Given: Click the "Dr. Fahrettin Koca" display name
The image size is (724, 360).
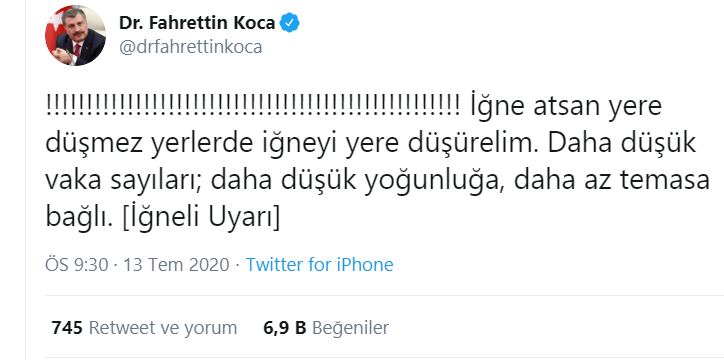Looking at the screenshot, I should pyautogui.click(x=197, y=23).
